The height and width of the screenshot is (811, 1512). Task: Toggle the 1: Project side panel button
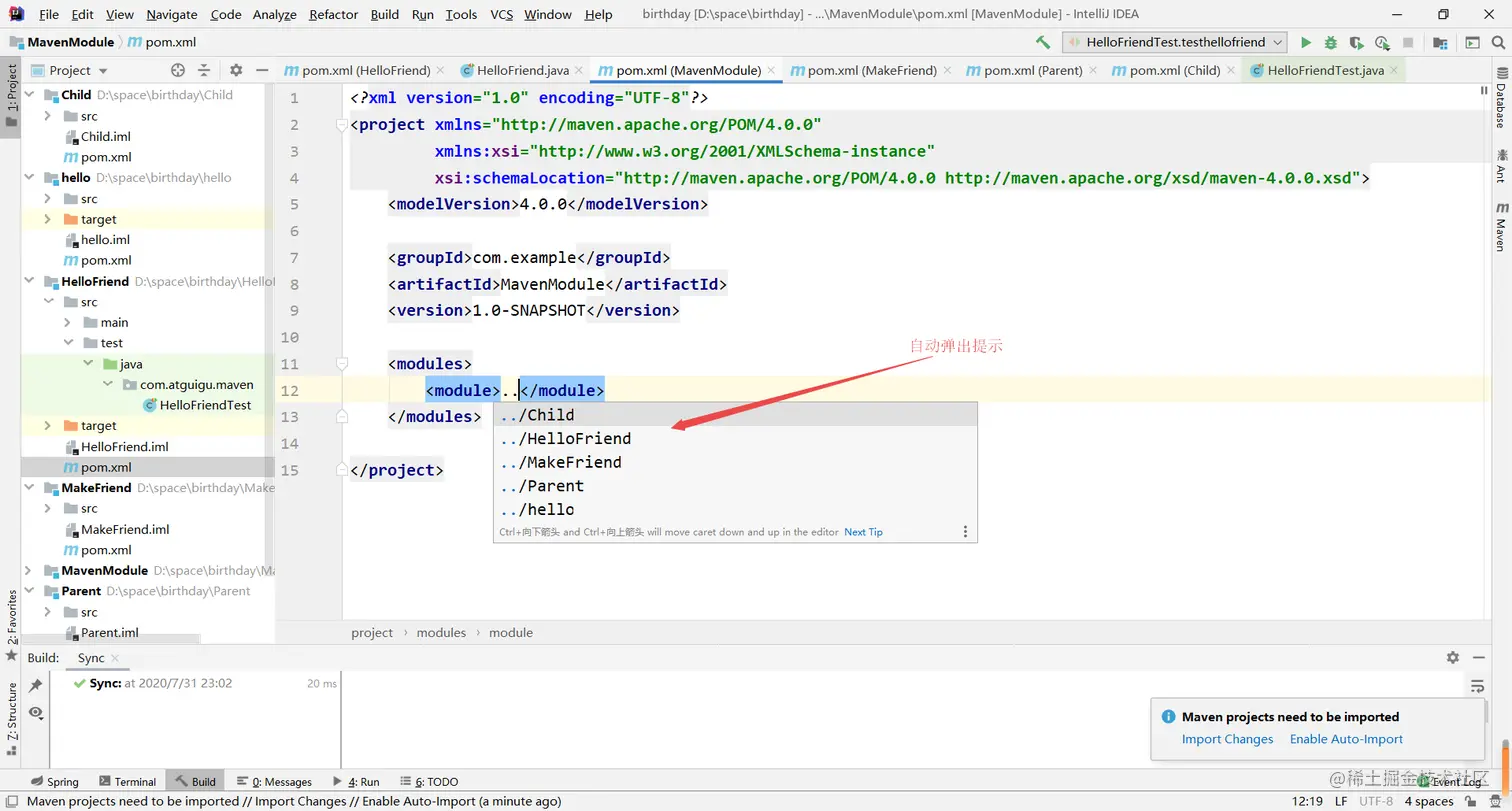tap(12, 95)
